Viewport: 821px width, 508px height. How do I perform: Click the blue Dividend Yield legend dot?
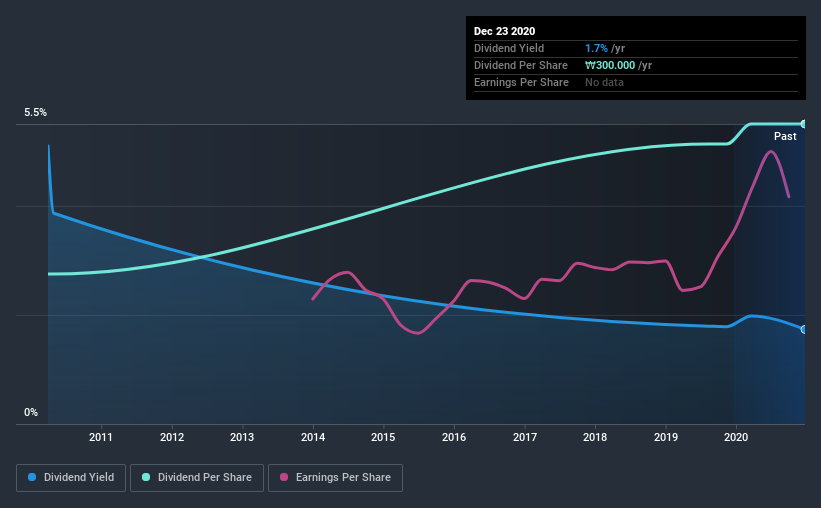tap(32, 477)
